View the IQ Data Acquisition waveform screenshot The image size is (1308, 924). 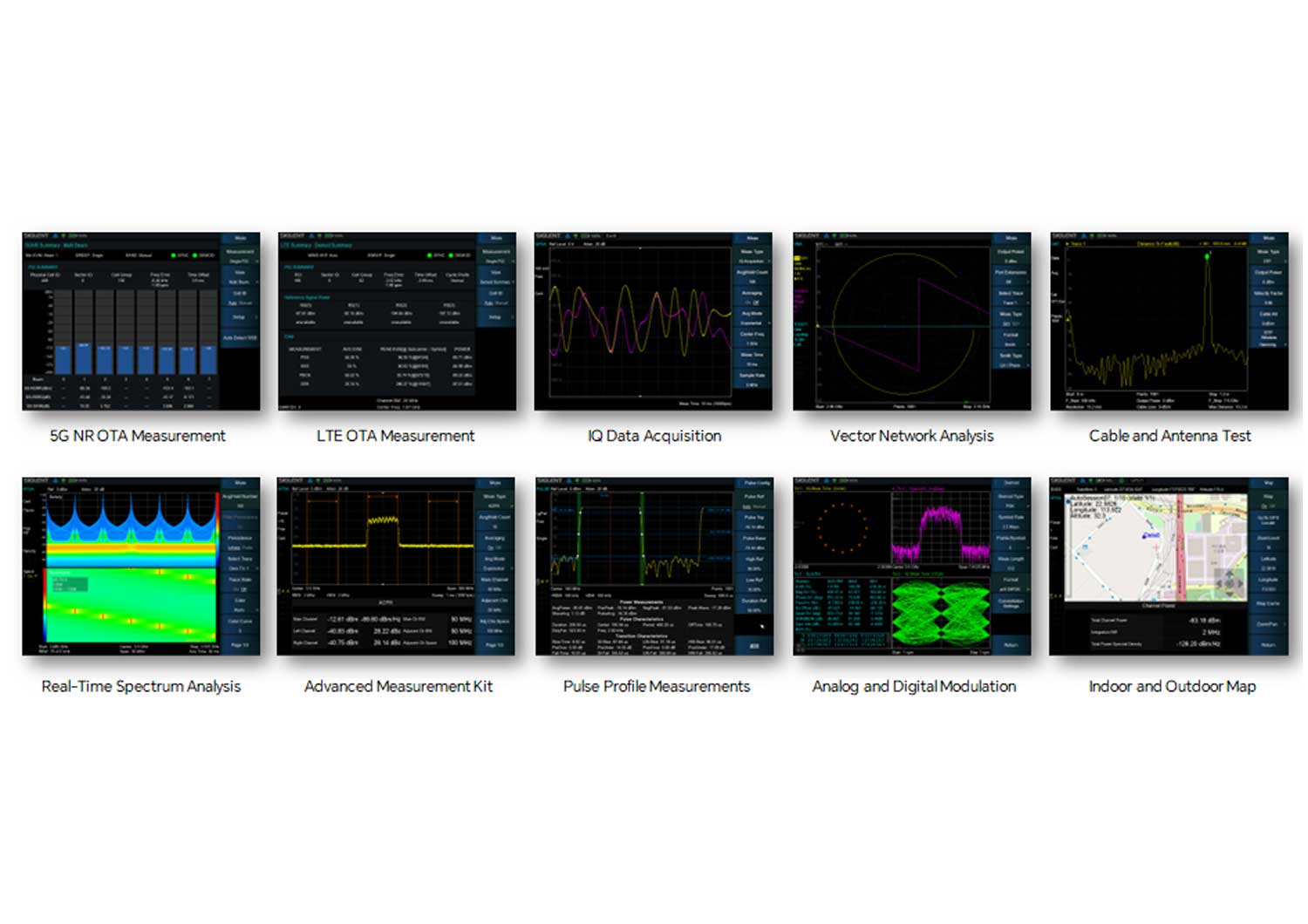pyautogui.click(x=653, y=322)
